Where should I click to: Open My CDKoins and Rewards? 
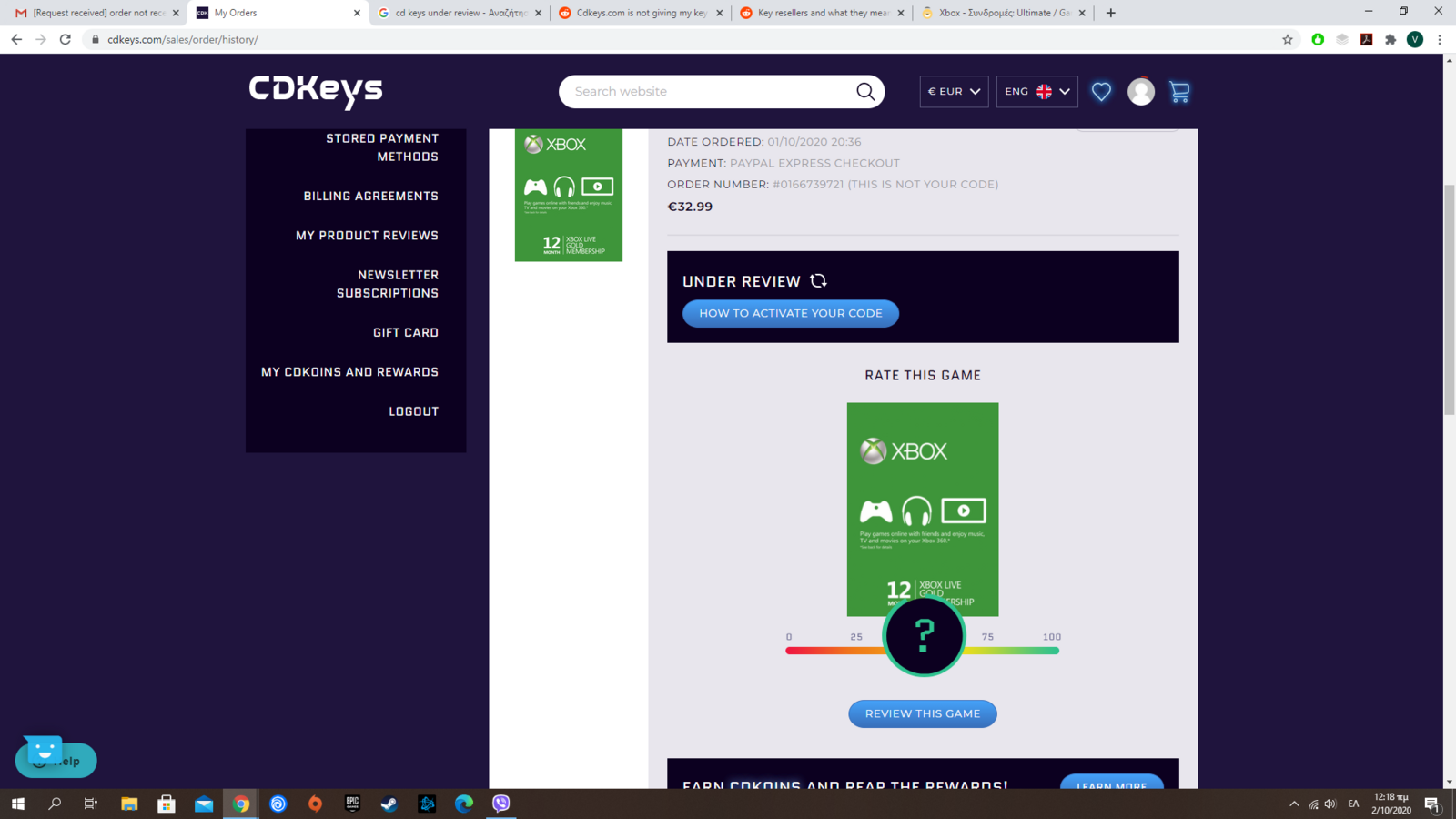coord(349,371)
